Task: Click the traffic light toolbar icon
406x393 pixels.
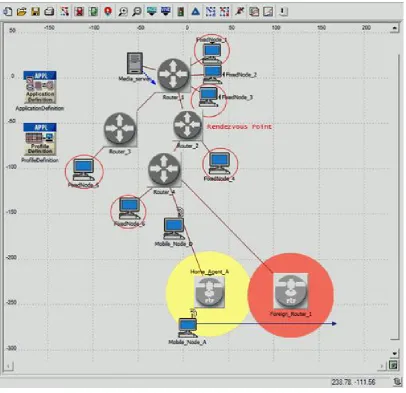Action: [181, 12]
